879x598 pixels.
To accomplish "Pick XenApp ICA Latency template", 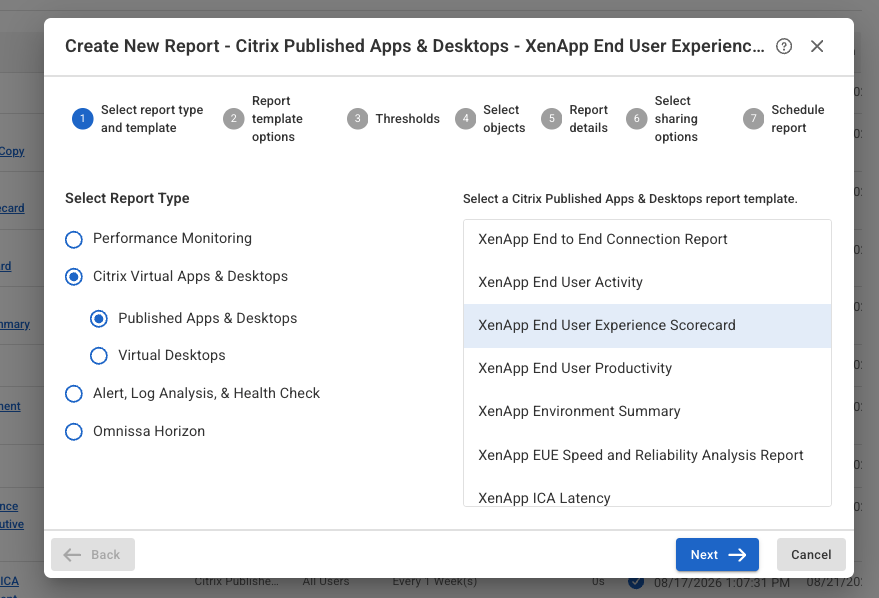I will coord(647,494).
